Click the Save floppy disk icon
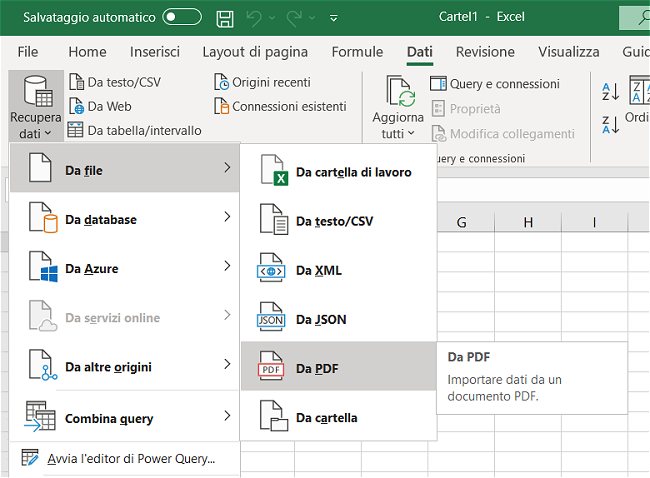Image resolution: width=650 pixels, height=478 pixels. pos(225,19)
